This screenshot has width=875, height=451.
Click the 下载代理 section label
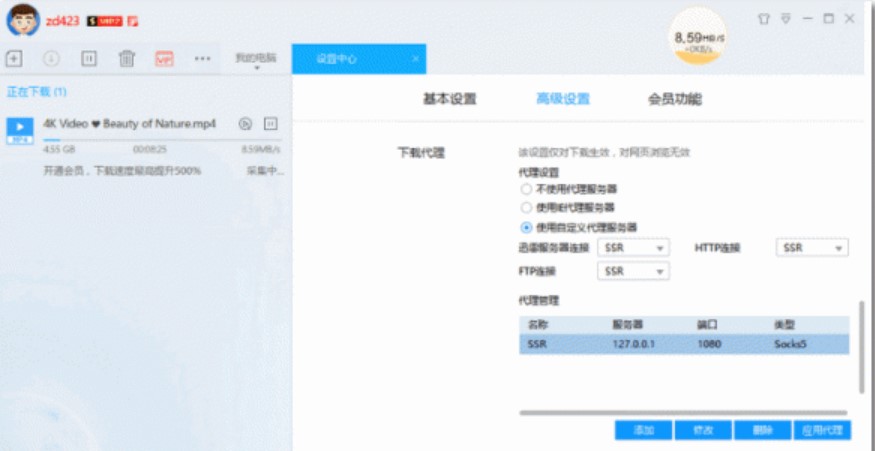click(421, 153)
